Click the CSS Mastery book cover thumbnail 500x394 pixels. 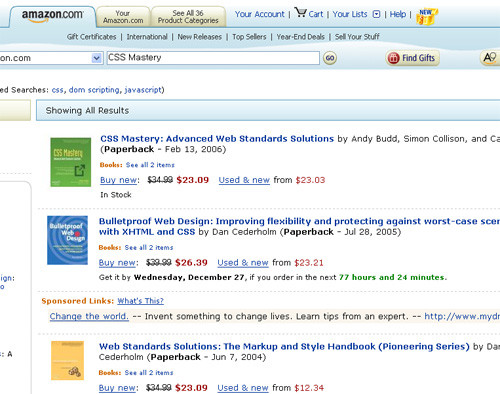pyautogui.click(x=71, y=162)
